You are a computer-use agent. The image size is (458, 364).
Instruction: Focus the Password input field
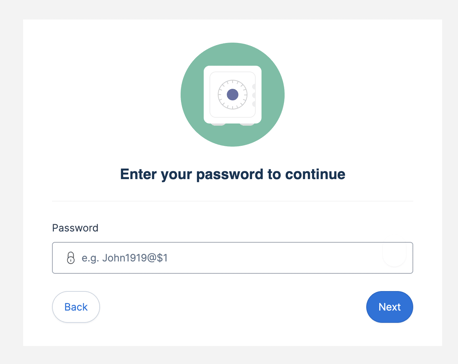pyautogui.click(x=233, y=258)
